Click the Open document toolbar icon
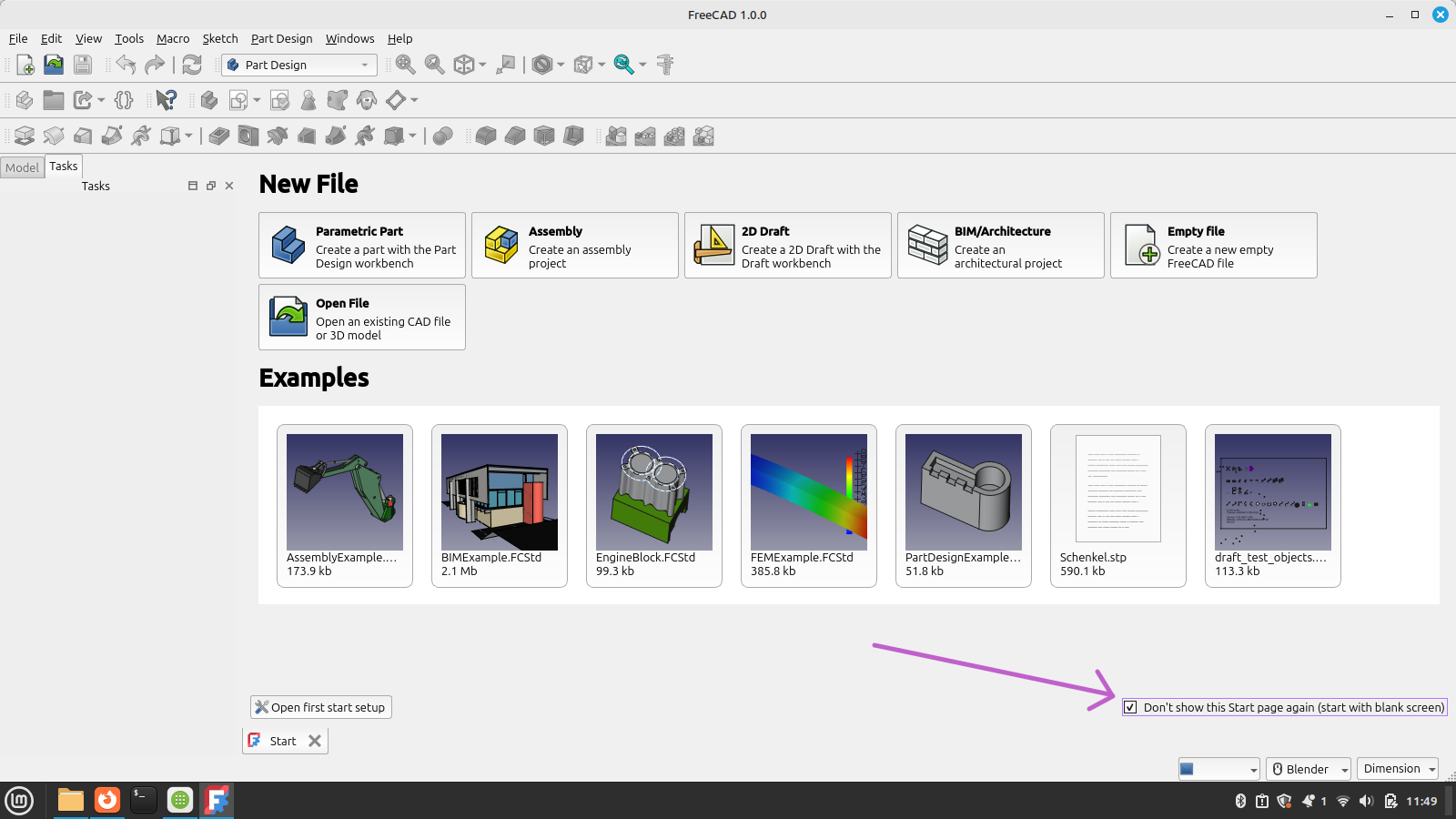This screenshot has width=1456, height=819. pyautogui.click(x=54, y=65)
